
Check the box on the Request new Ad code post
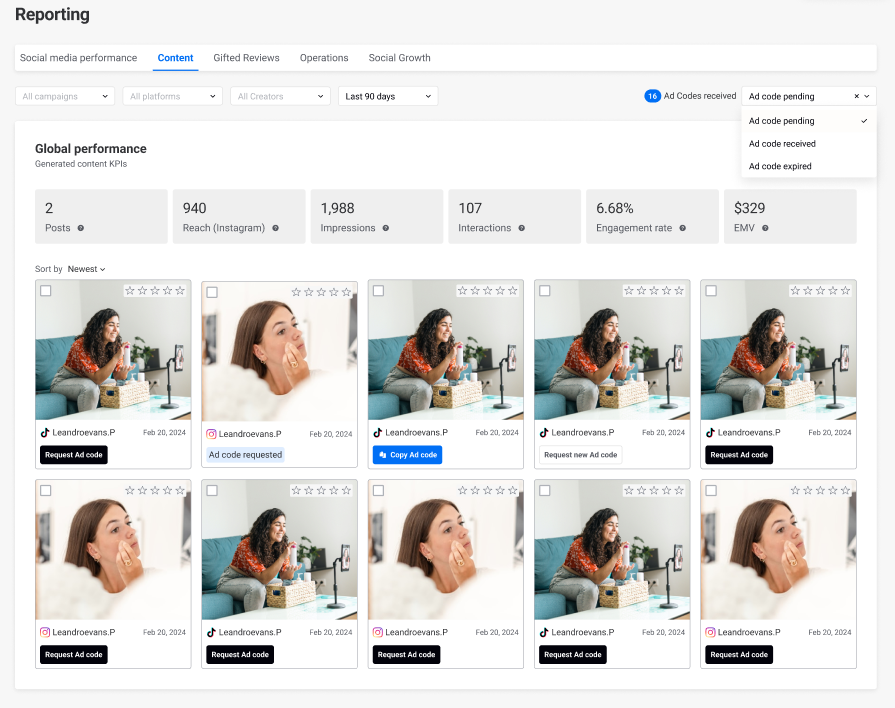544,291
